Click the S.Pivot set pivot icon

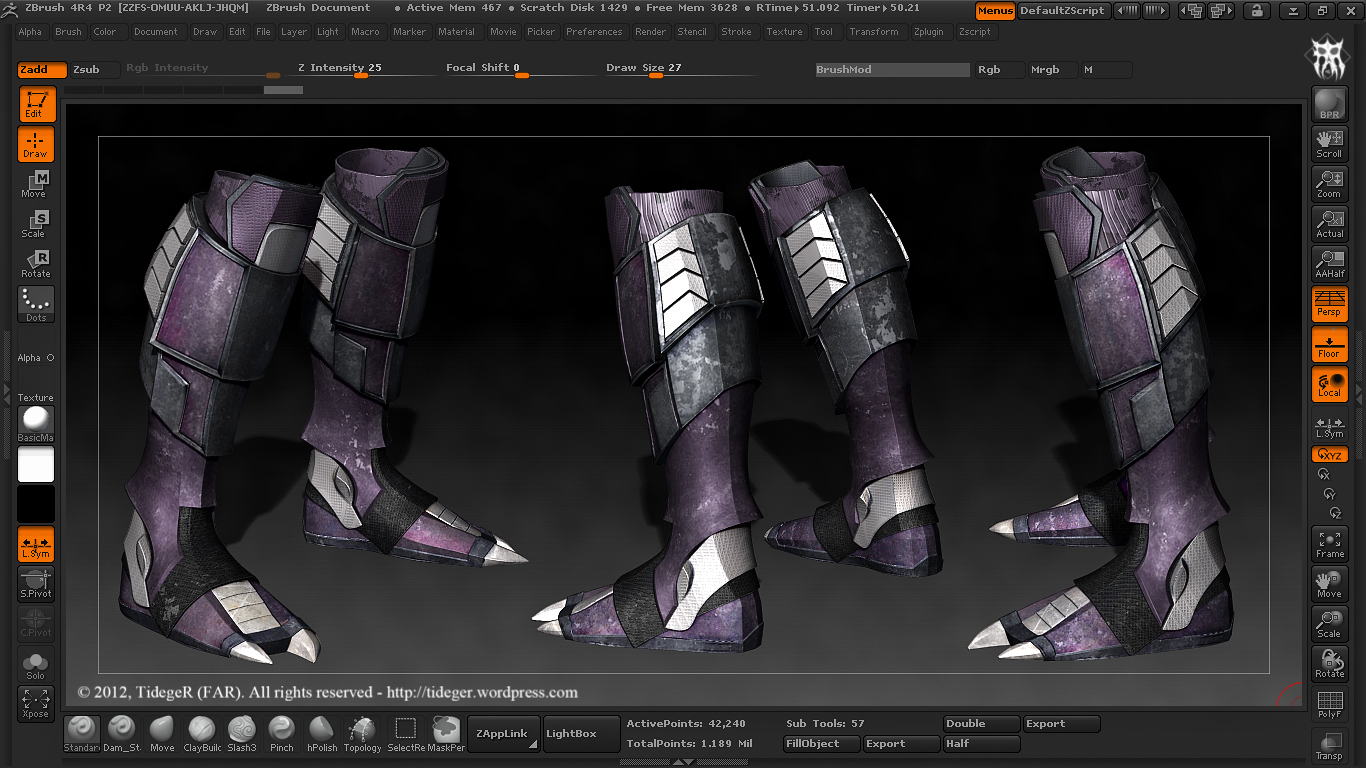tap(36, 584)
